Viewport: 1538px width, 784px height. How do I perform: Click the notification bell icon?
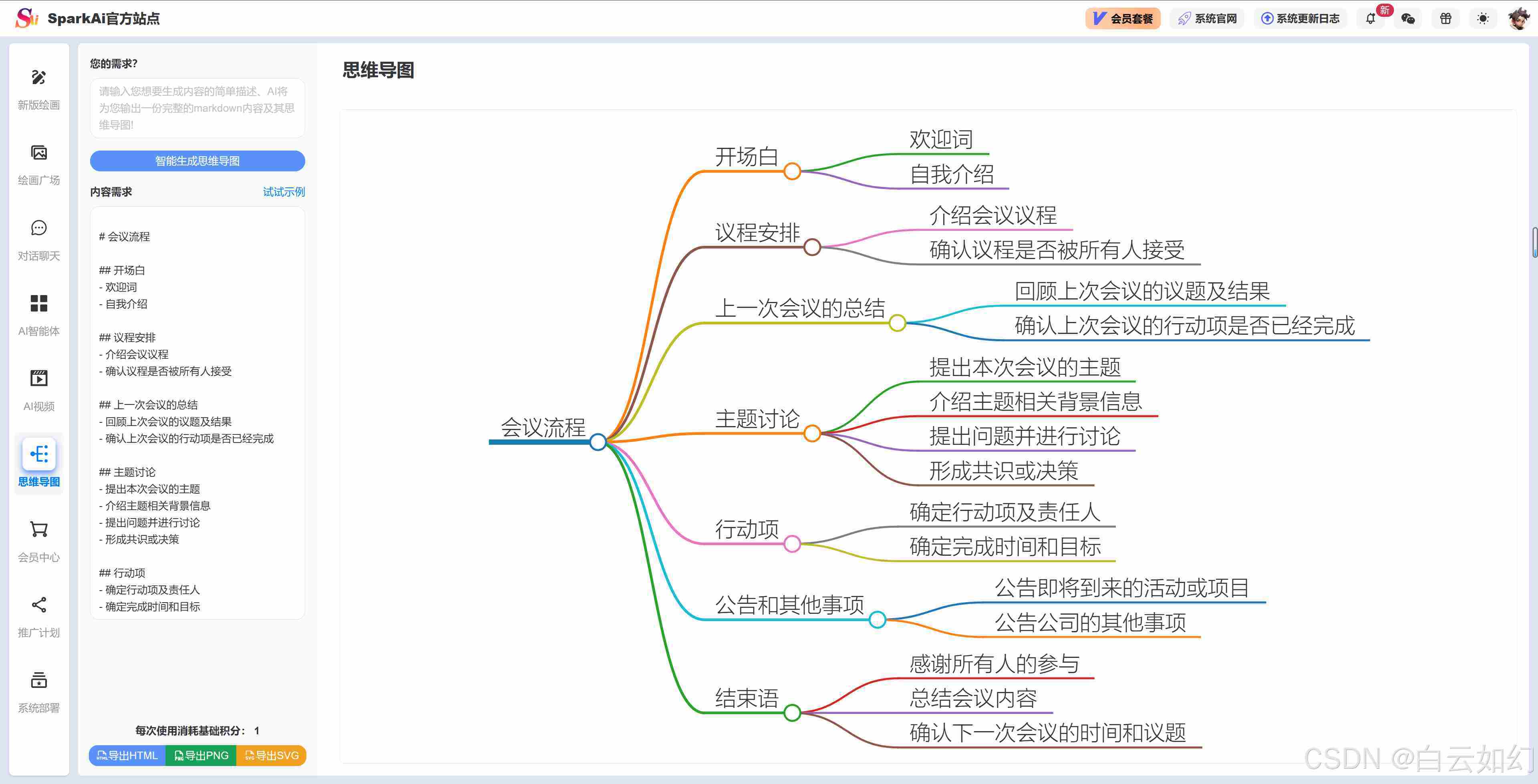point(1370,19)
